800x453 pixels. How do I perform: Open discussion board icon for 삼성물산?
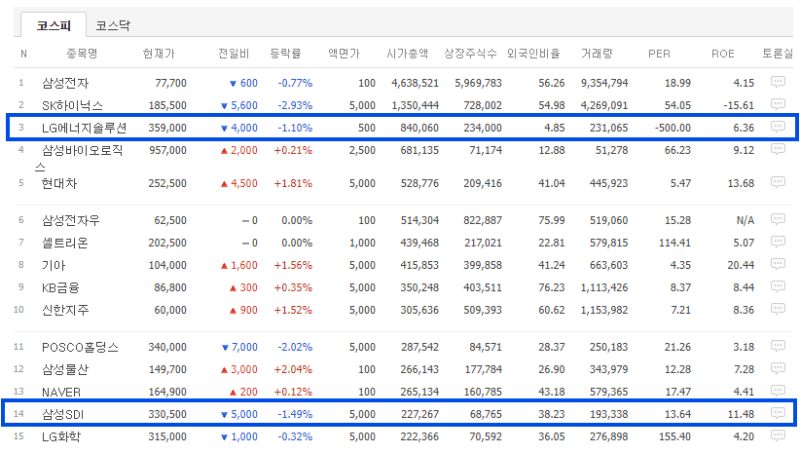point(778,368)
